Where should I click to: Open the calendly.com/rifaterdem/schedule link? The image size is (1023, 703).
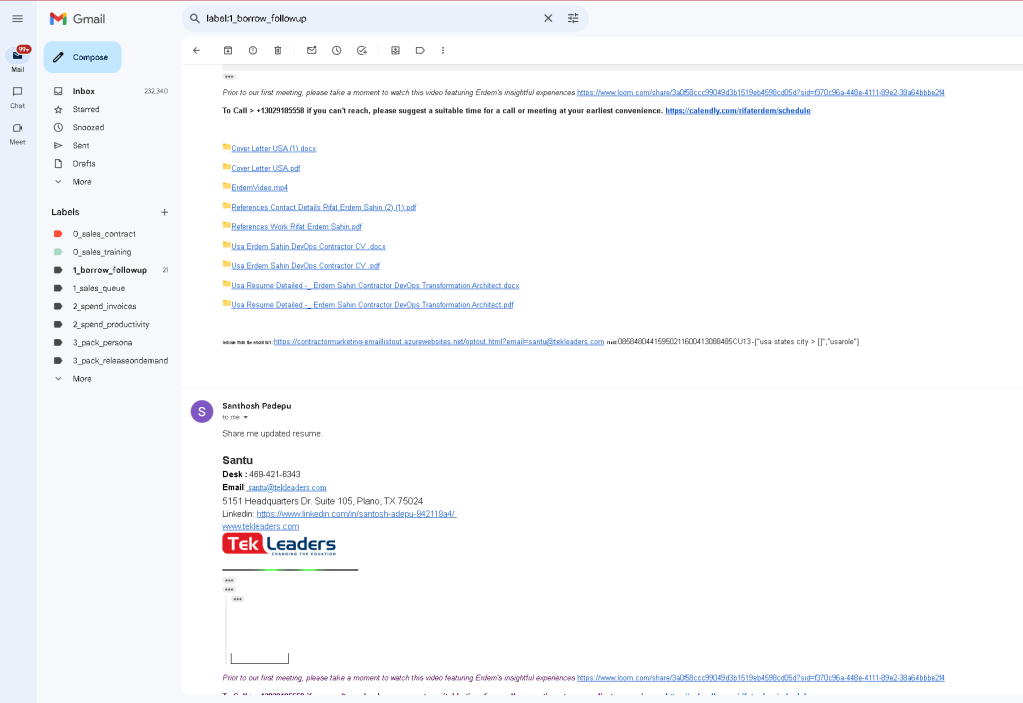[737, 111]
